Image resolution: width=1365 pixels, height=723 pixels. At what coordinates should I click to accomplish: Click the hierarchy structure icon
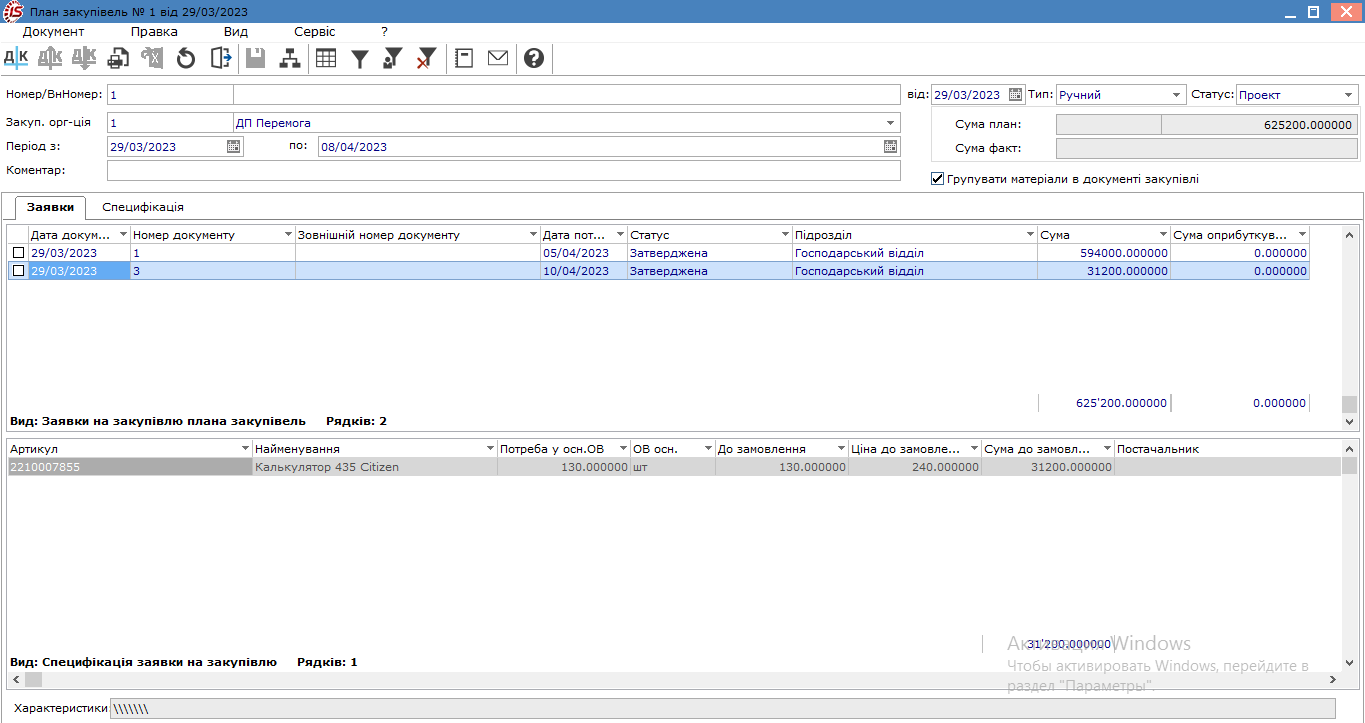click(290, 58)
